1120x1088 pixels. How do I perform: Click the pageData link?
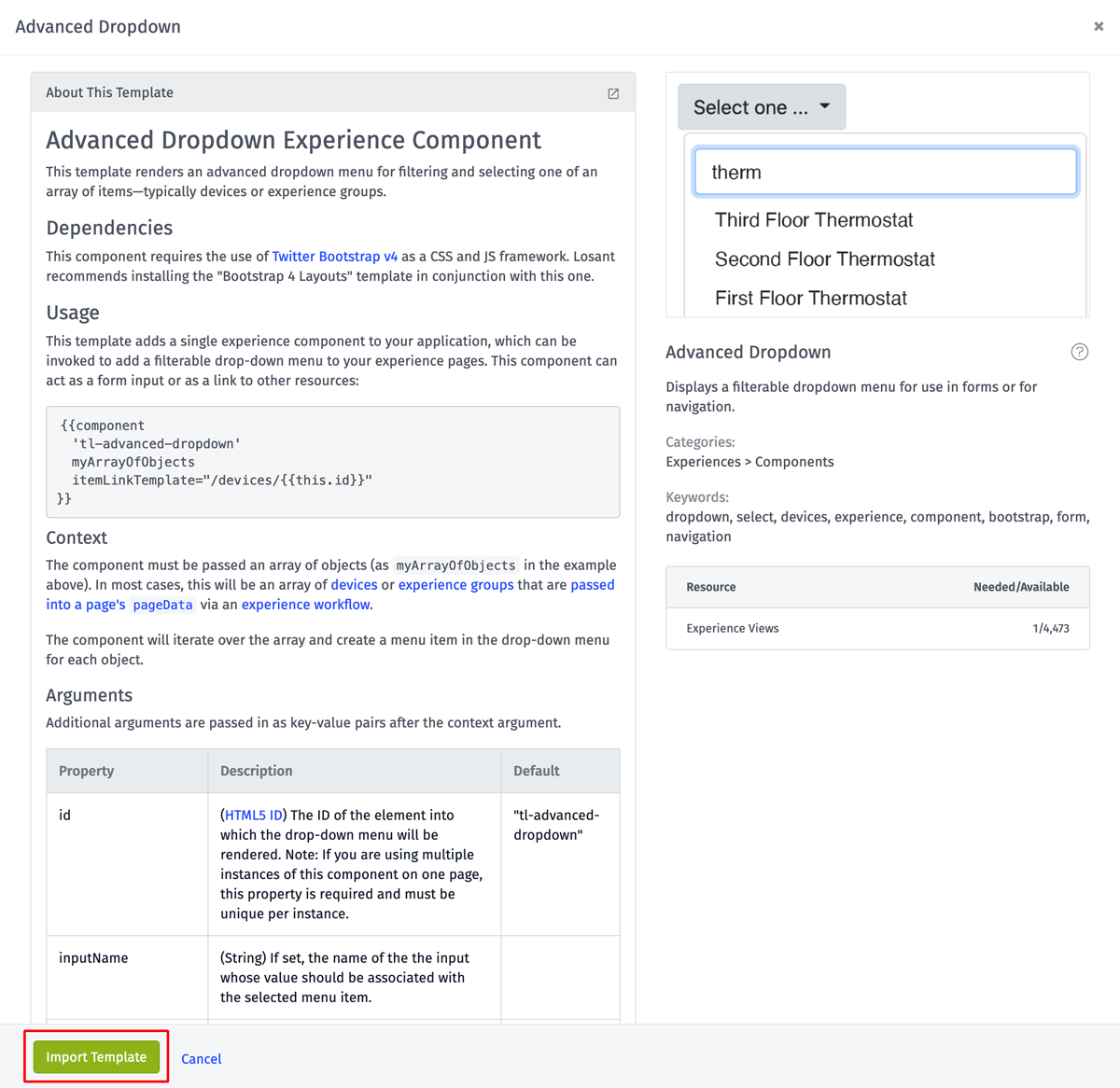point(162,605)
